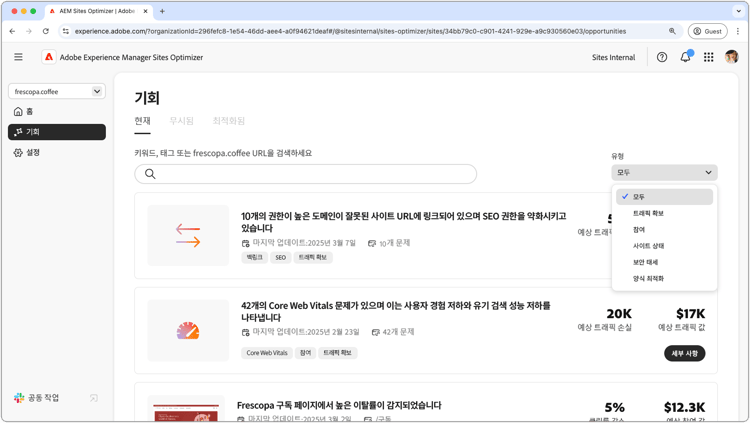This screenshot has height=423, width=750.
Task: Switch to the 현재 tab
Action: 142,121
